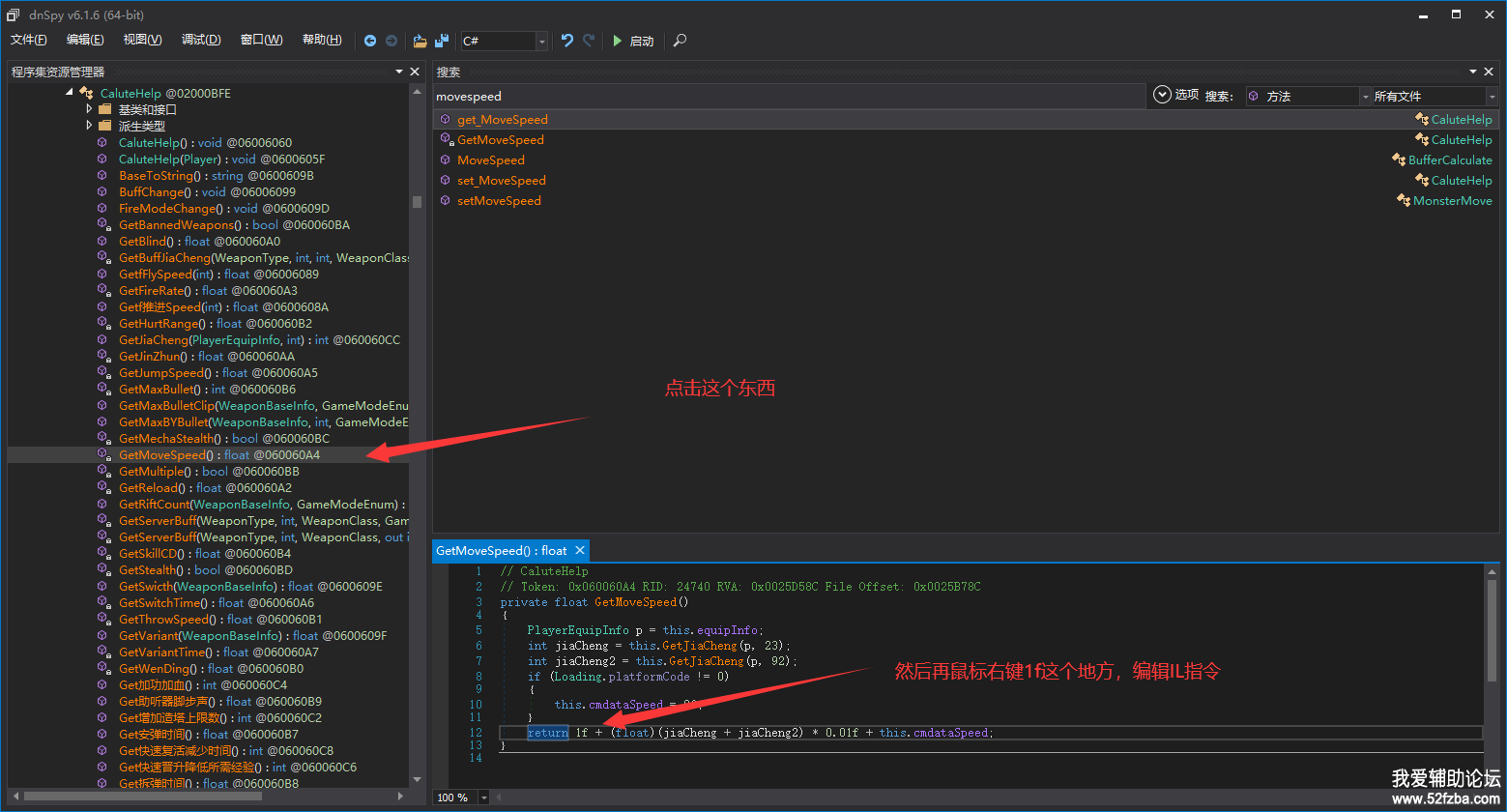Click the open file folder icon
The width and height of the screenshot is (1507, 812).
pyautogui.click(x=420, y=41)
